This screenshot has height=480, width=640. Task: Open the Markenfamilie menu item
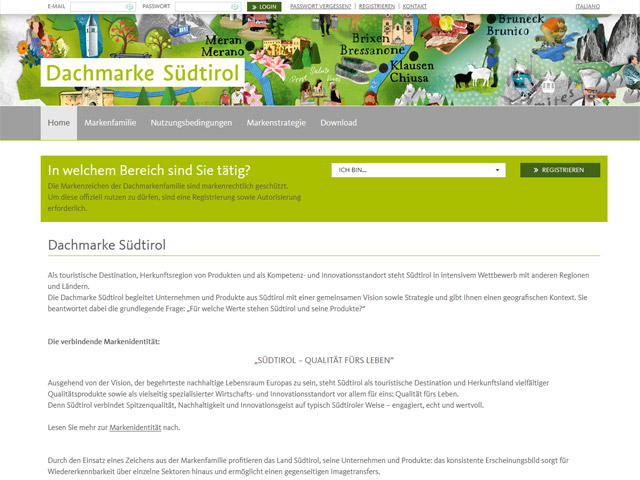coord(111,123)
